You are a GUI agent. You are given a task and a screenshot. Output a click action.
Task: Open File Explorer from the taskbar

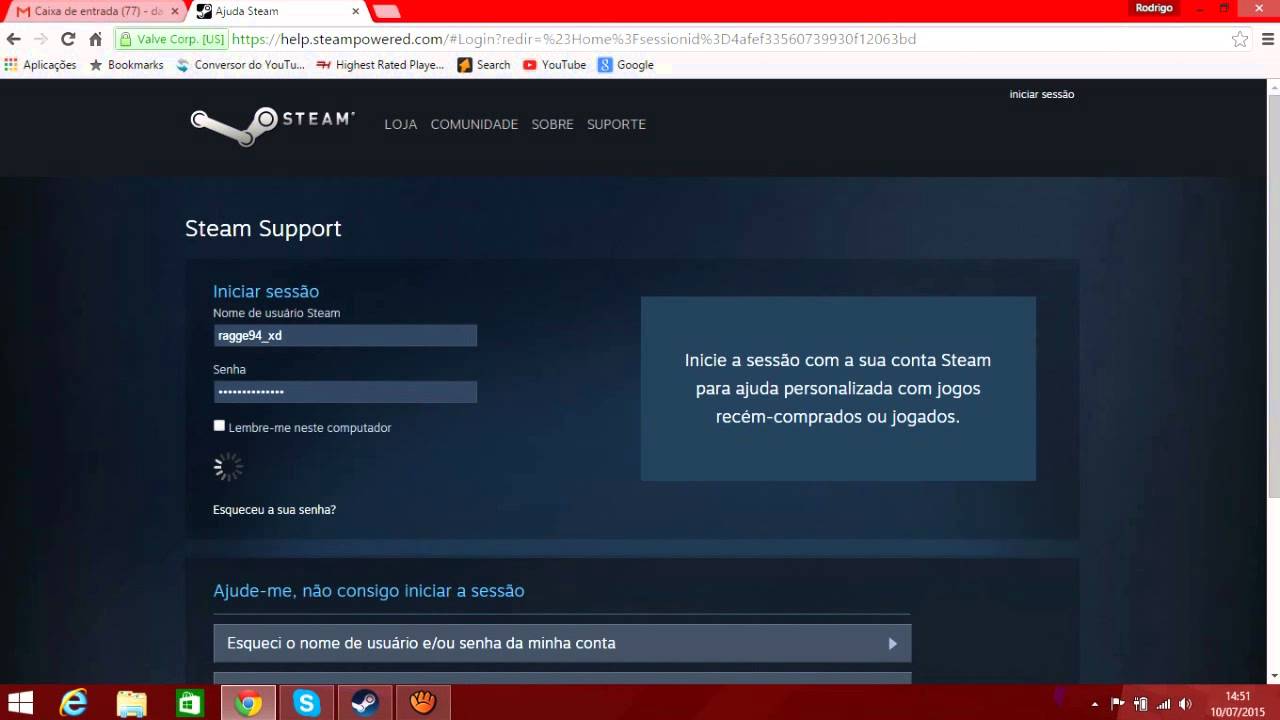point(131,703)
